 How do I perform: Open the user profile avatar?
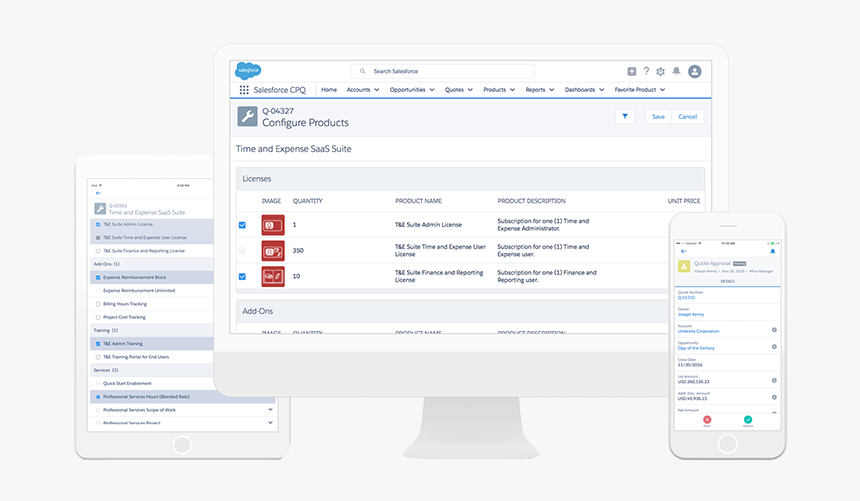point(694,71)
